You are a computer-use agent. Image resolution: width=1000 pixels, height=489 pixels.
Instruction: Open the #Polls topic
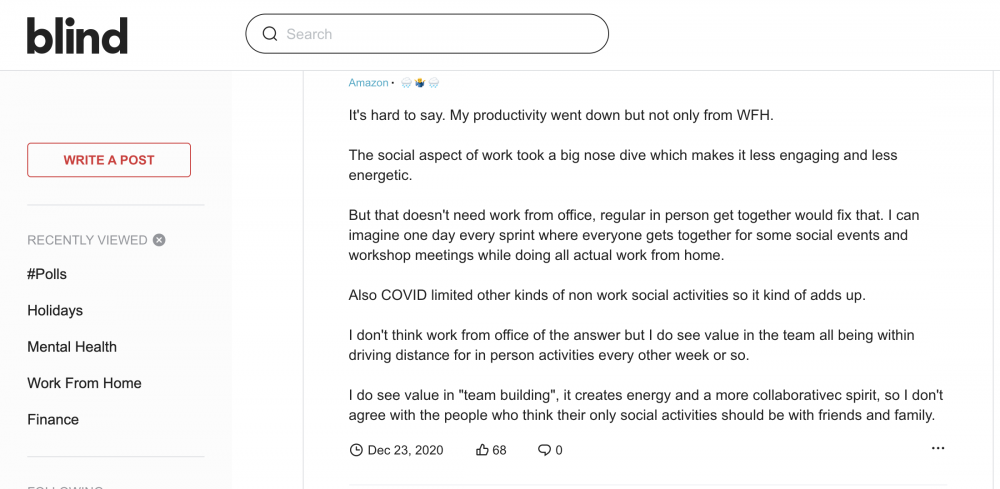click(x=47, y=274)
